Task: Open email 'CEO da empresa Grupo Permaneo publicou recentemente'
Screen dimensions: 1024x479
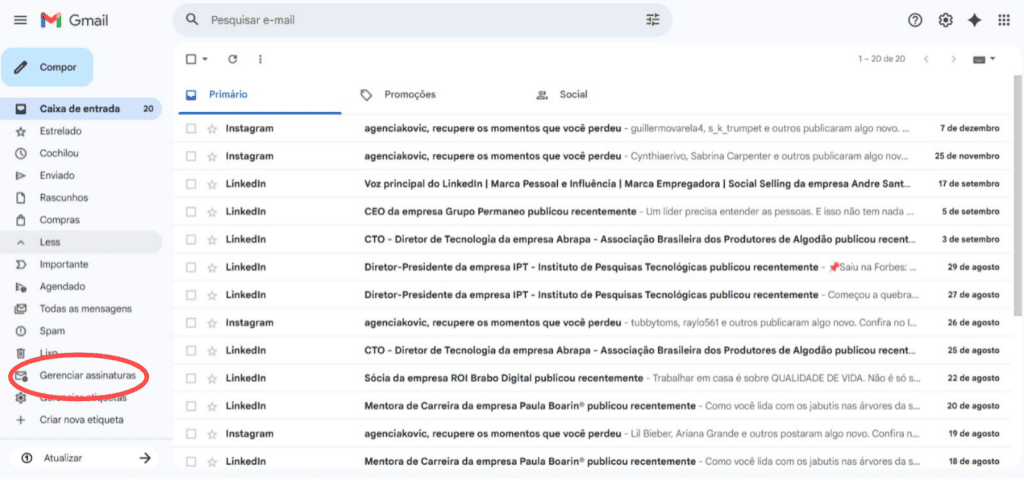Action: point(500,212)
